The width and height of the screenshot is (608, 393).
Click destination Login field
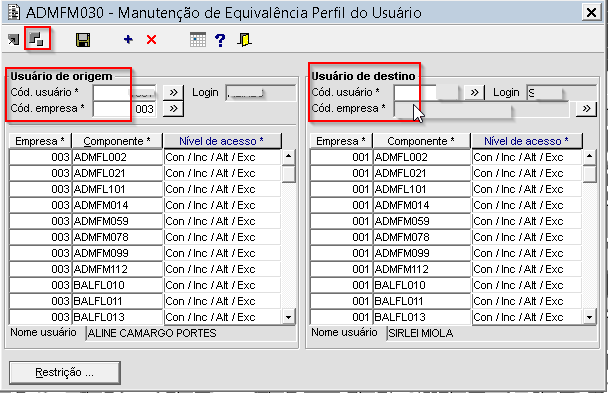[561, 93]
